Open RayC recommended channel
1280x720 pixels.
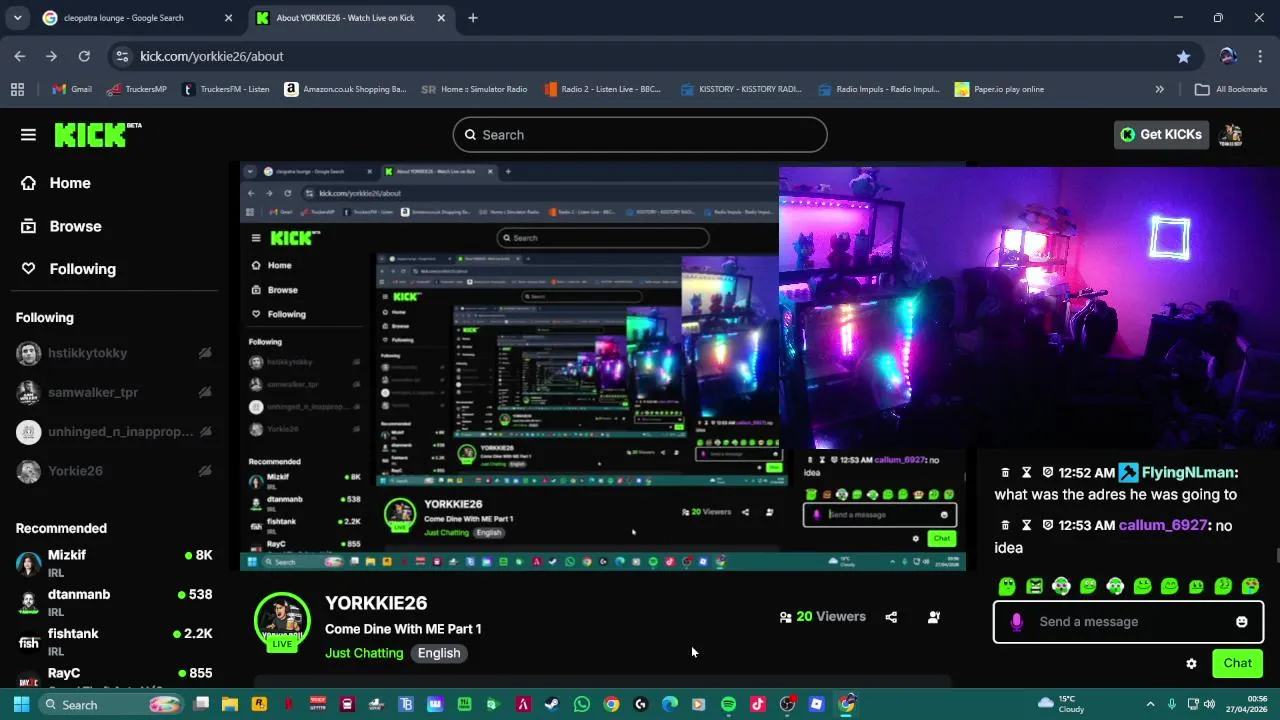click(114, 677)
